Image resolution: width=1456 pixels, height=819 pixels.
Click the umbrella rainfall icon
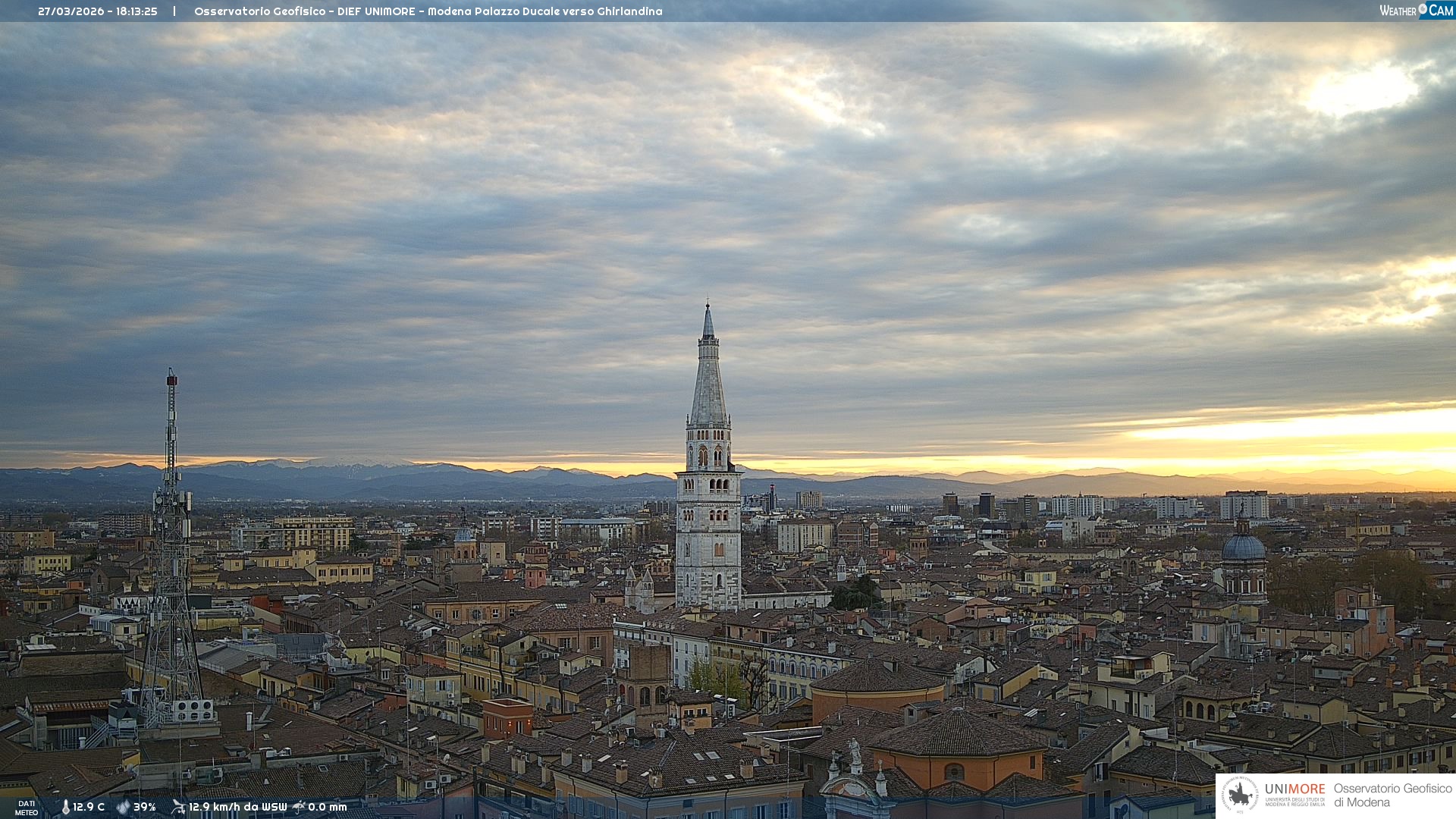click(299, 807)
